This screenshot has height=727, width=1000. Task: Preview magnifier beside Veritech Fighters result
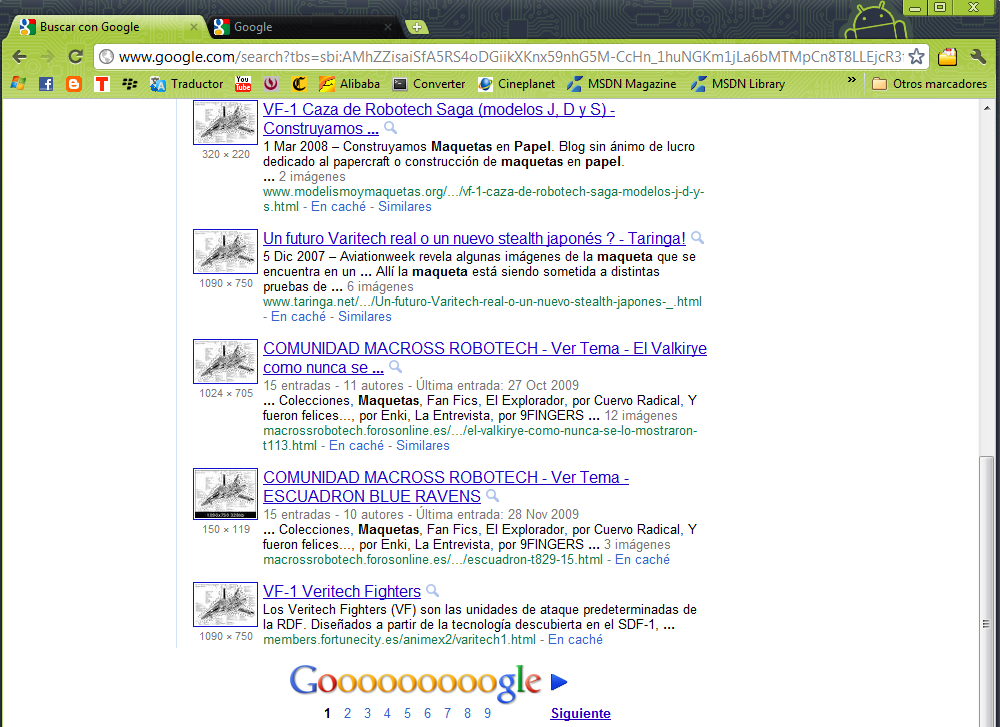tap(432, 591)
